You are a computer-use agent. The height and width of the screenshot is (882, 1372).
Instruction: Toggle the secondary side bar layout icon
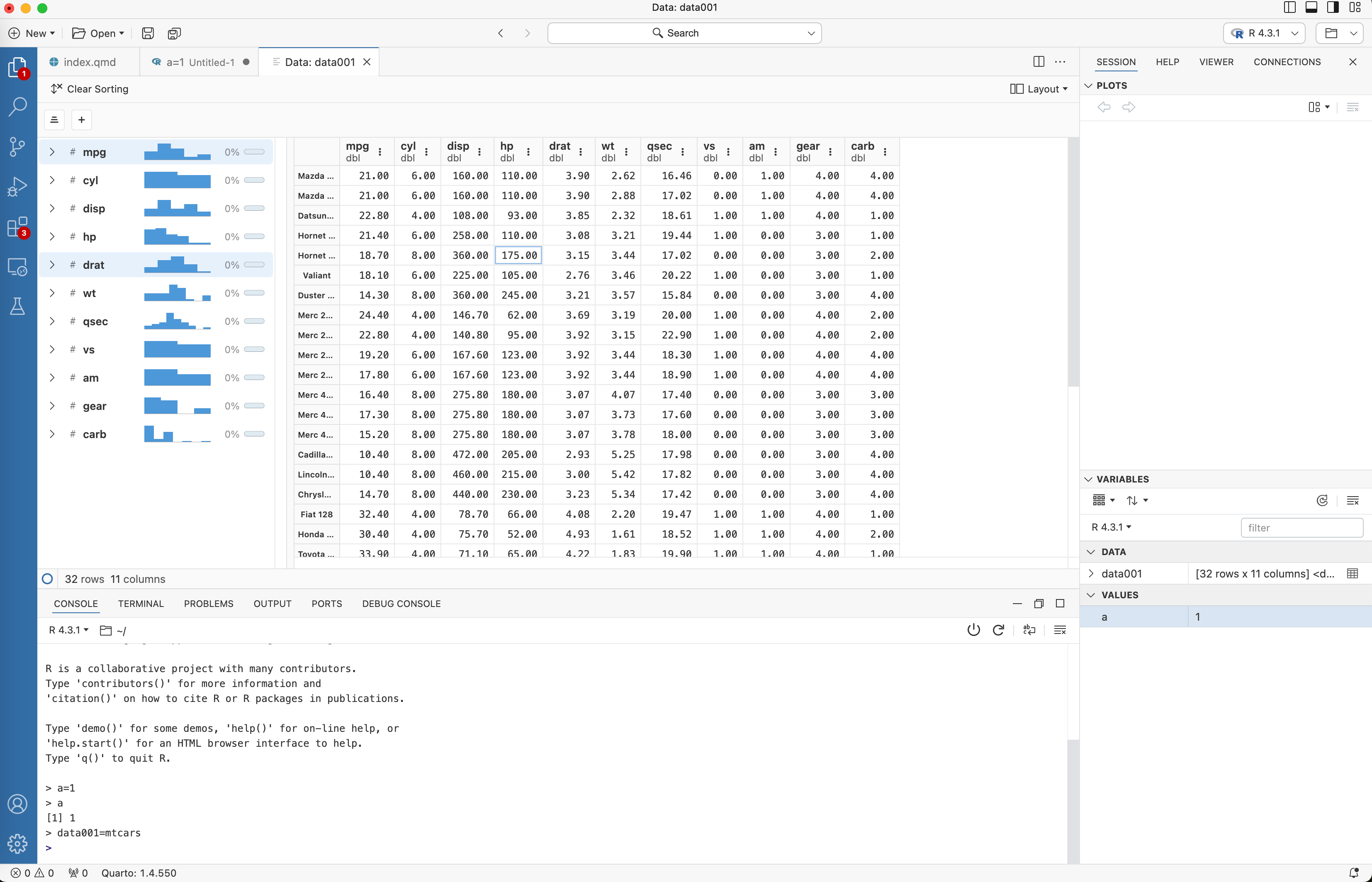1333,7
